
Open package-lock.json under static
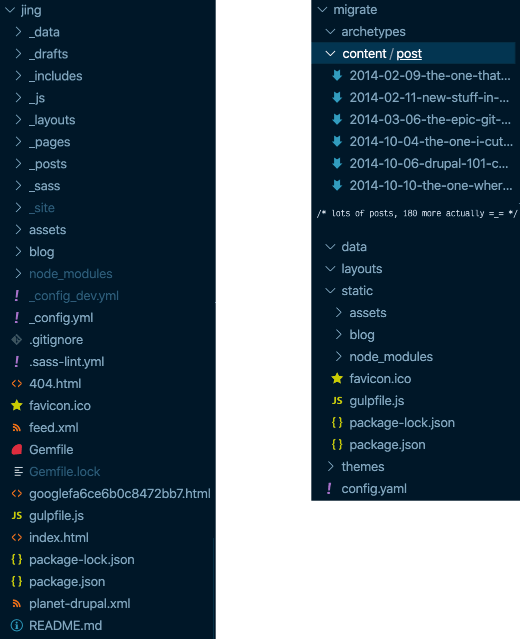pyautogui.click(x=402, y=423)
